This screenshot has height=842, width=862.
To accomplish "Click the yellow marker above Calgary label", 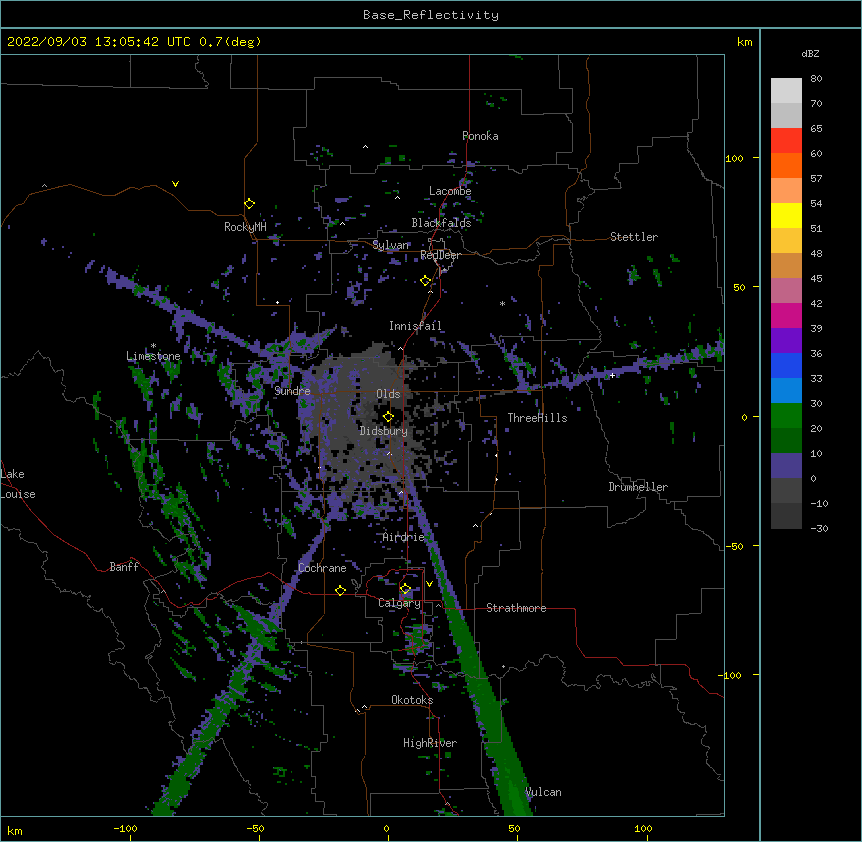I will [x=405, y=589].
